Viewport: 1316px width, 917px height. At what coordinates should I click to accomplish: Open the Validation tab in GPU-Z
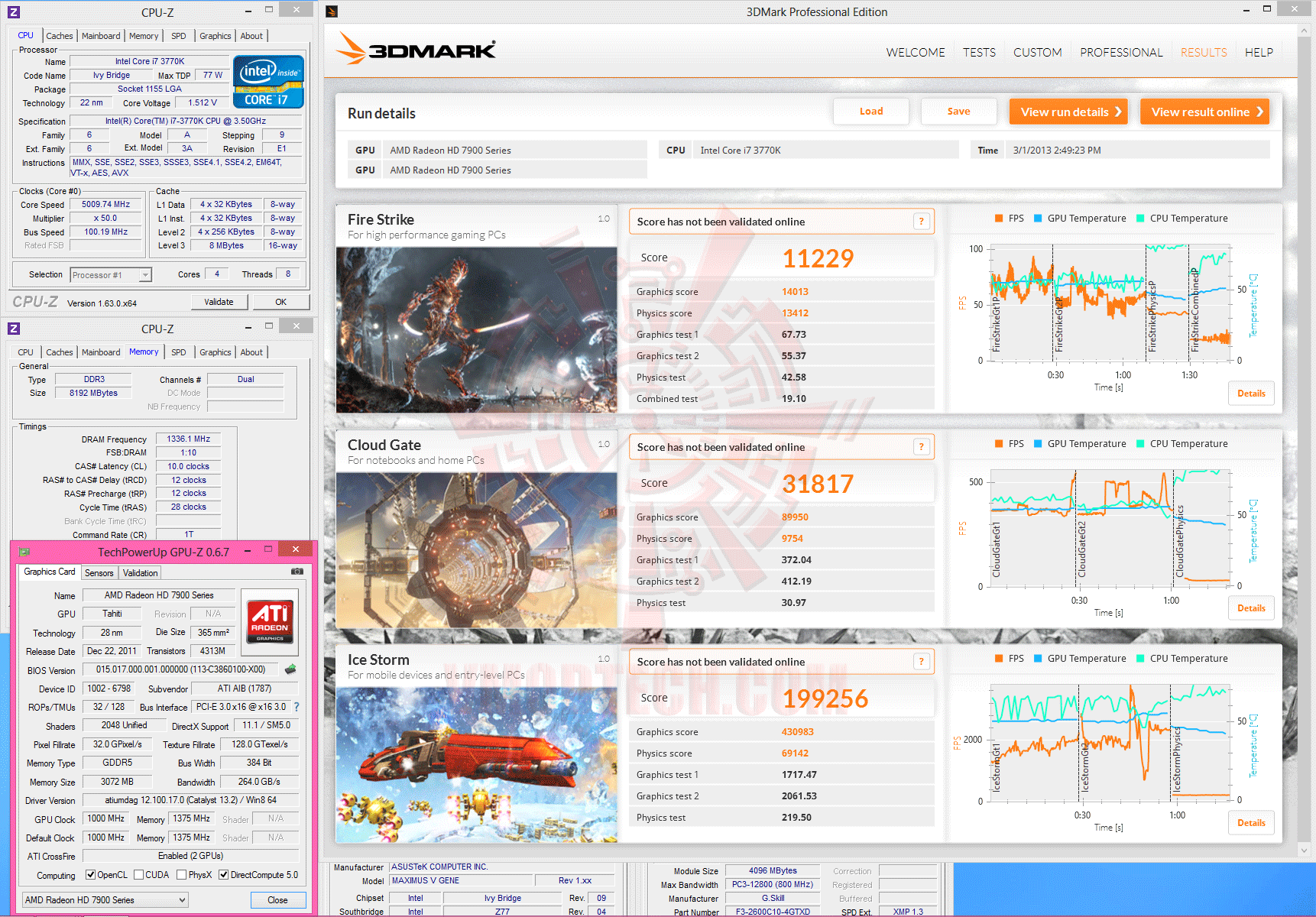click(x=140, y=573)
